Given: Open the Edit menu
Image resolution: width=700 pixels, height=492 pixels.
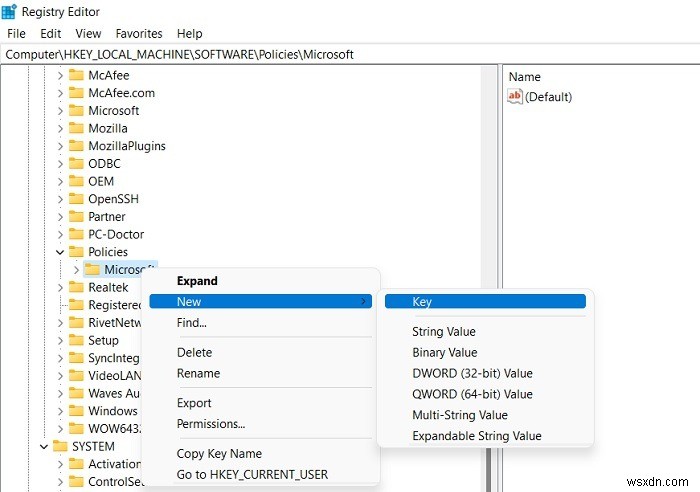Looking at the screenshot, I should (51, 33).
